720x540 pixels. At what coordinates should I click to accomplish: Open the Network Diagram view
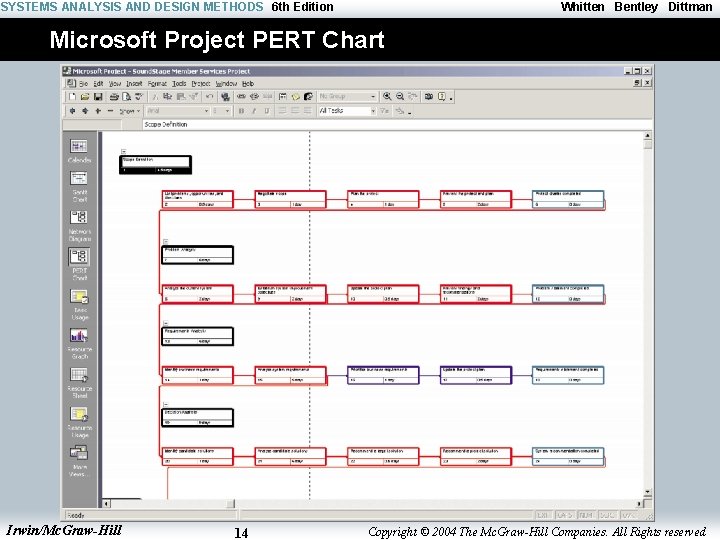click(79, 226)
